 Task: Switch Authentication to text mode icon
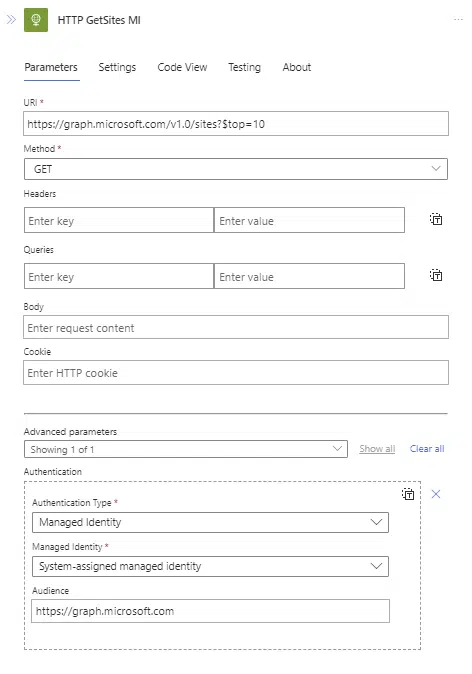408,494
